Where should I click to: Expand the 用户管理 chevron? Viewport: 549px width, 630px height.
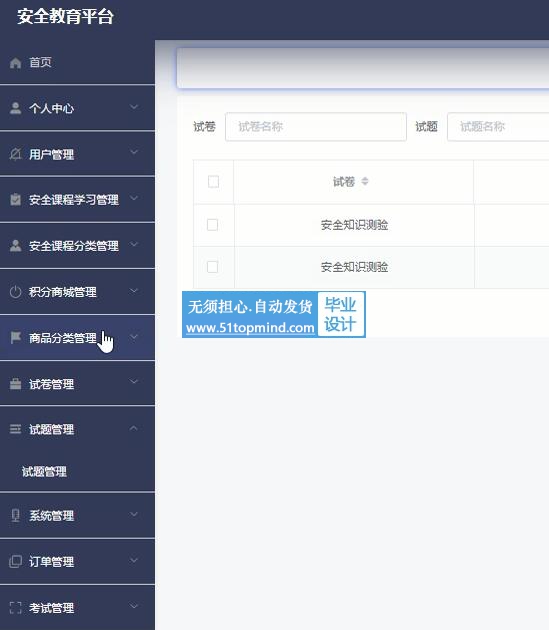(134, 152)
